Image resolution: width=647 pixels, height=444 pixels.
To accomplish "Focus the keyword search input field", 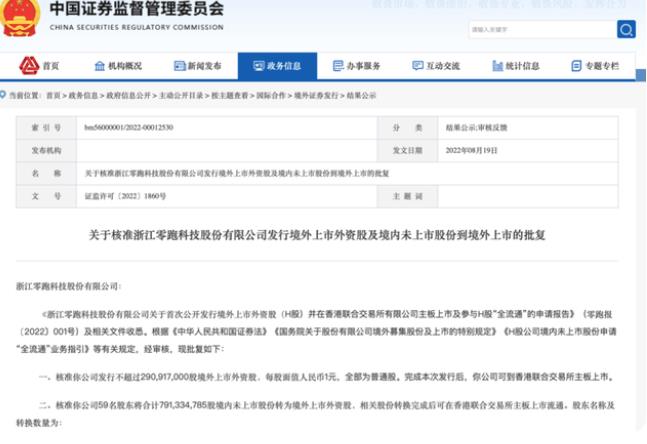I will (542, 29).
